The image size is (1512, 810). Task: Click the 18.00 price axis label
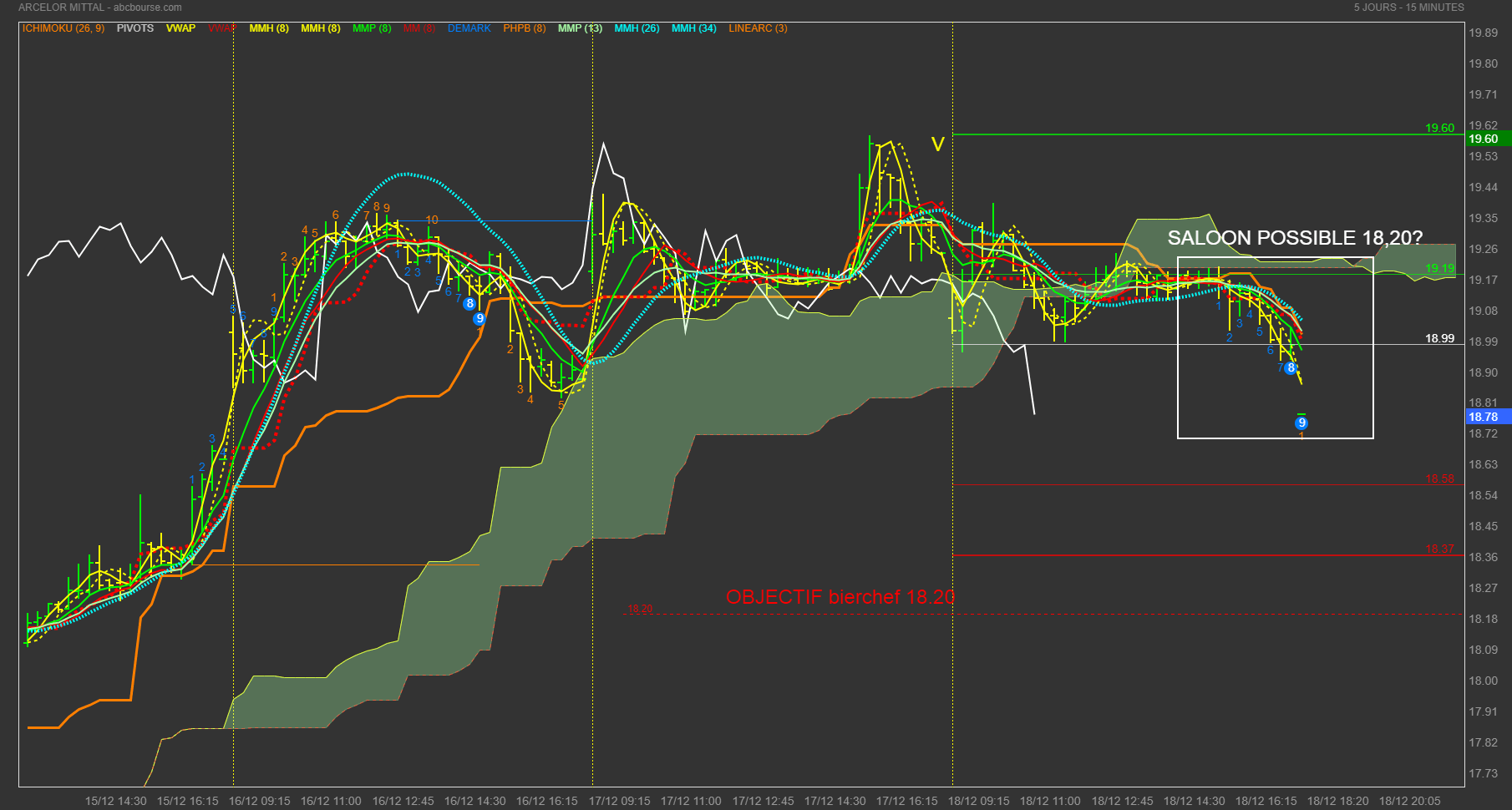point(1484,681)
